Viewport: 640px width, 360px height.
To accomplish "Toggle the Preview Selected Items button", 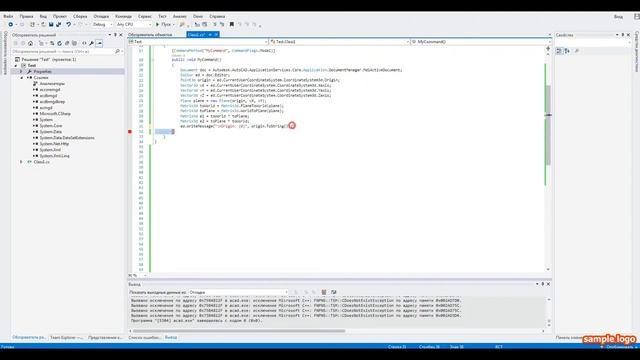I will point(99,43).
